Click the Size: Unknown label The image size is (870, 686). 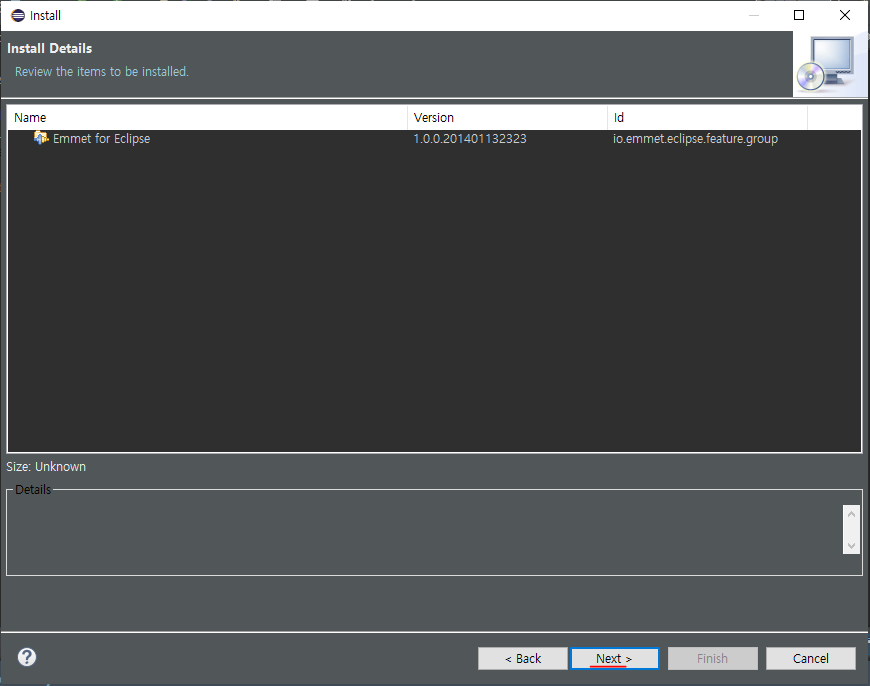point(46,467)
